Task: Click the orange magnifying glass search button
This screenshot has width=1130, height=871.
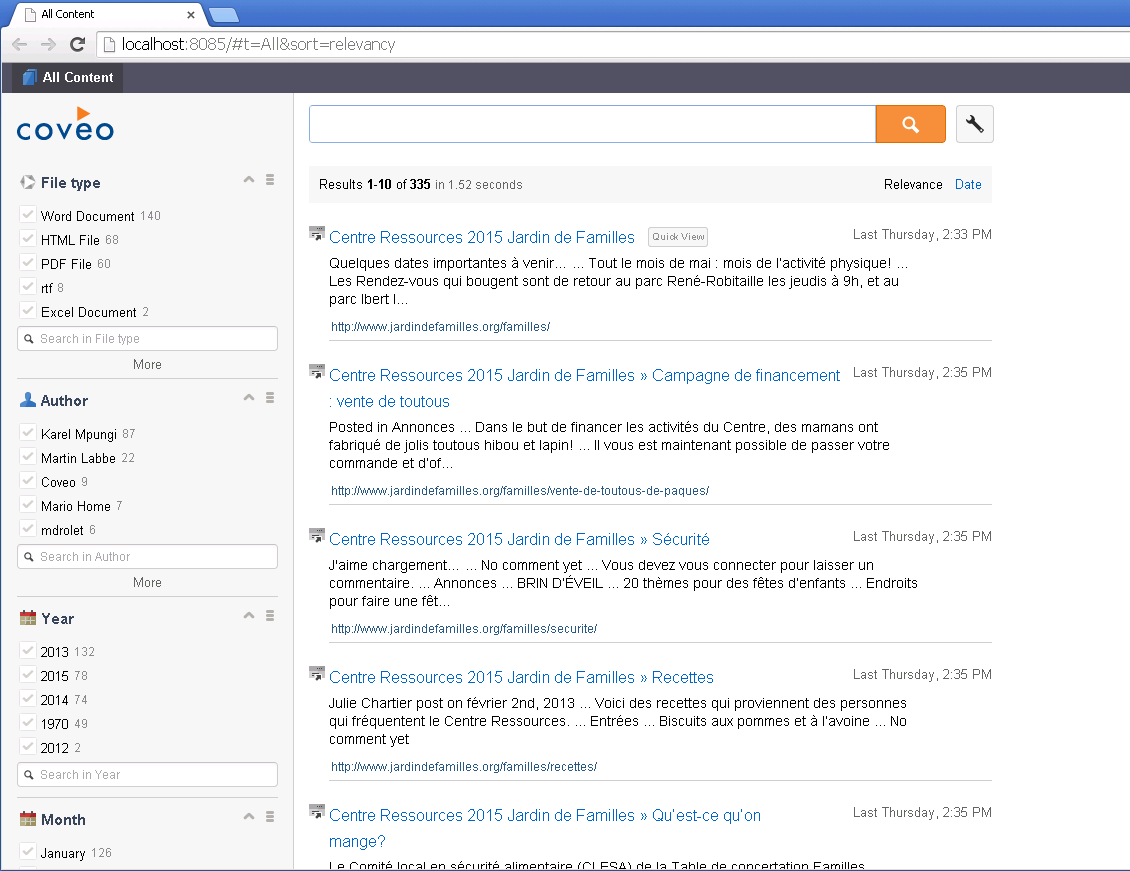Action: pos(910,123)
